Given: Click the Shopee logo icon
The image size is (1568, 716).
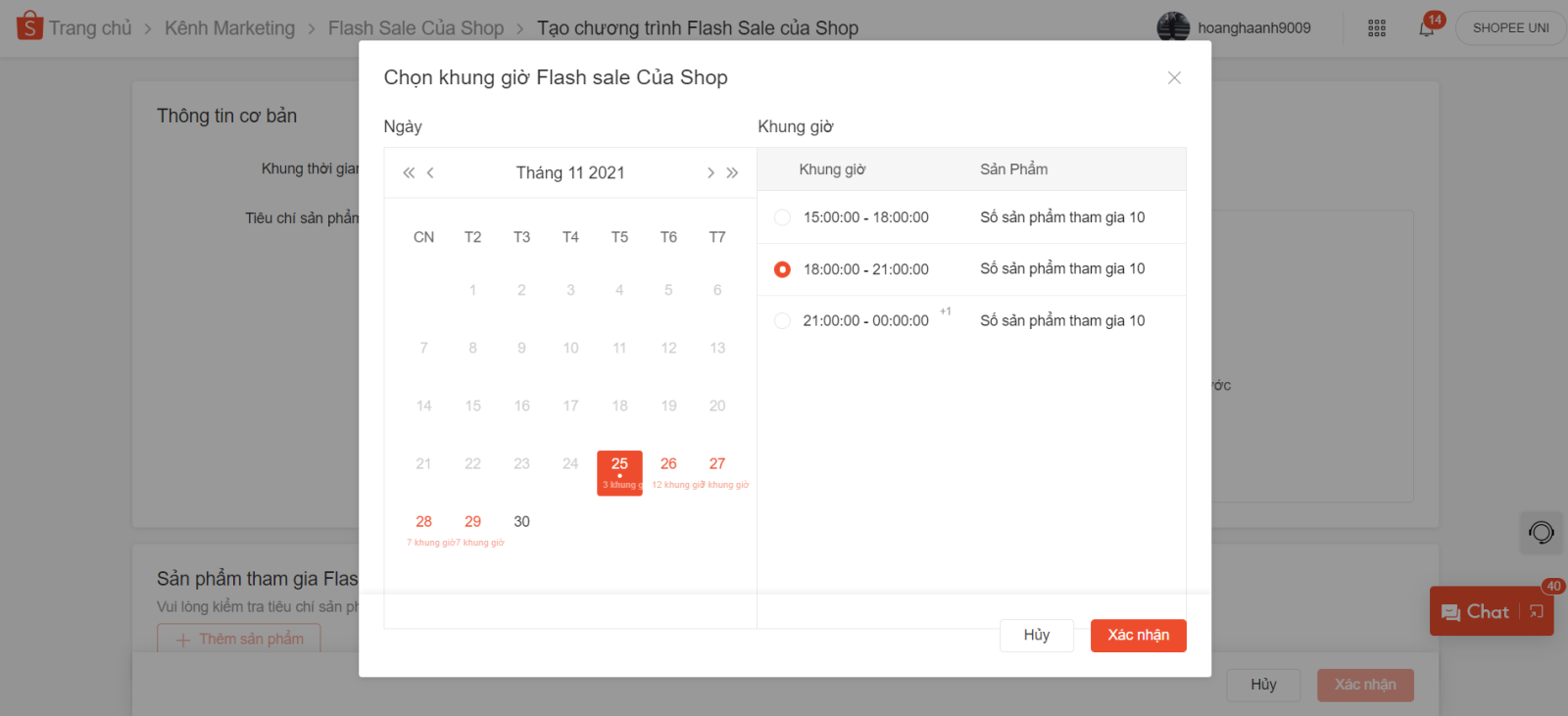Looking at the screenshot, I should 29,26.
